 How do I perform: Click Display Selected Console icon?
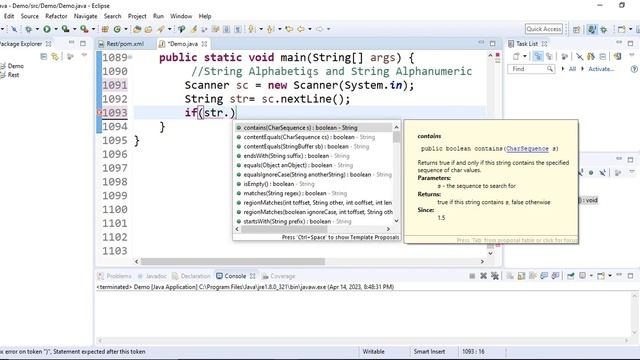coord(582,276)
